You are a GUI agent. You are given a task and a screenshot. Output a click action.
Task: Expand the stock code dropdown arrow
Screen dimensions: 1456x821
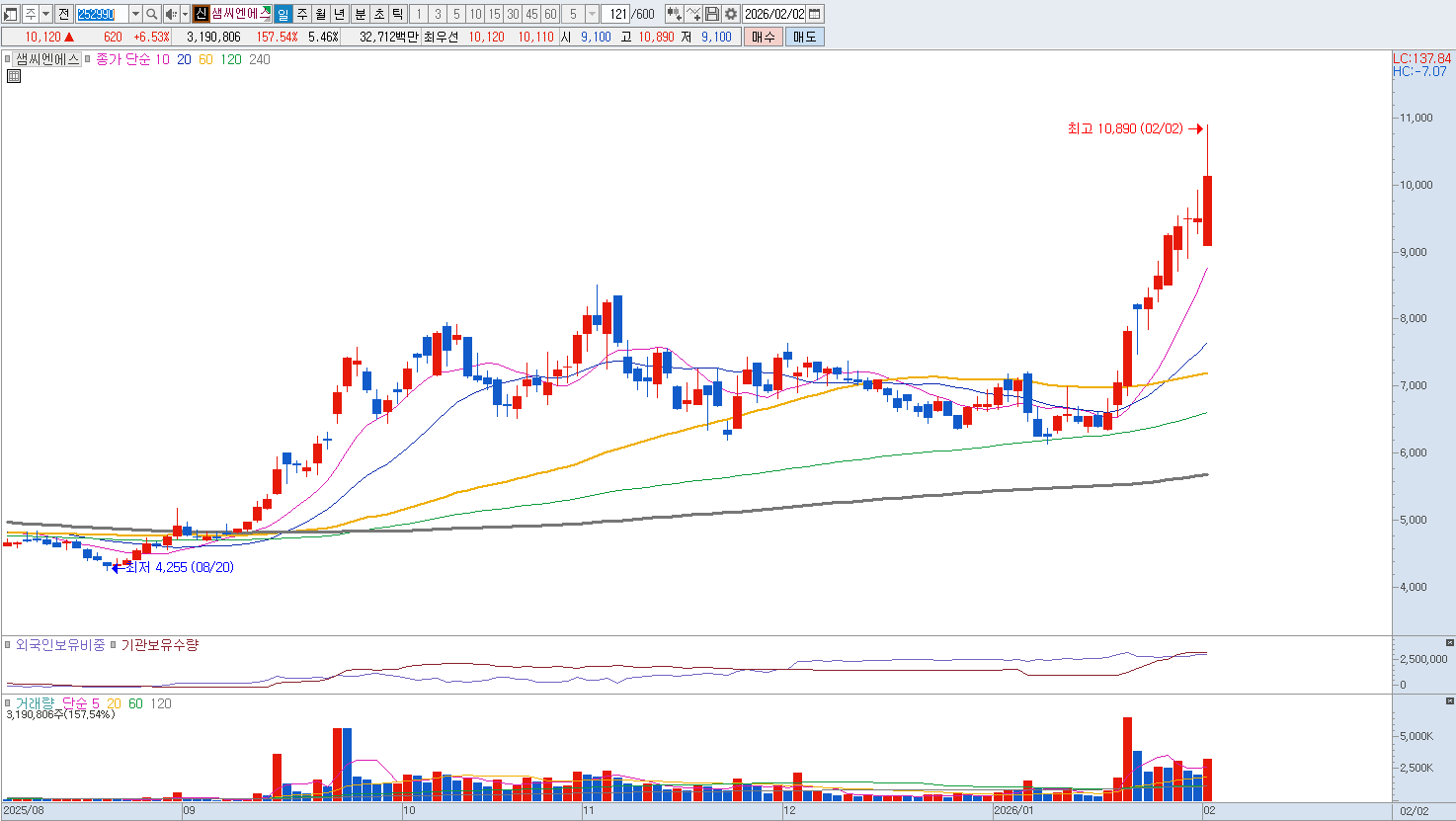[135, 14]
